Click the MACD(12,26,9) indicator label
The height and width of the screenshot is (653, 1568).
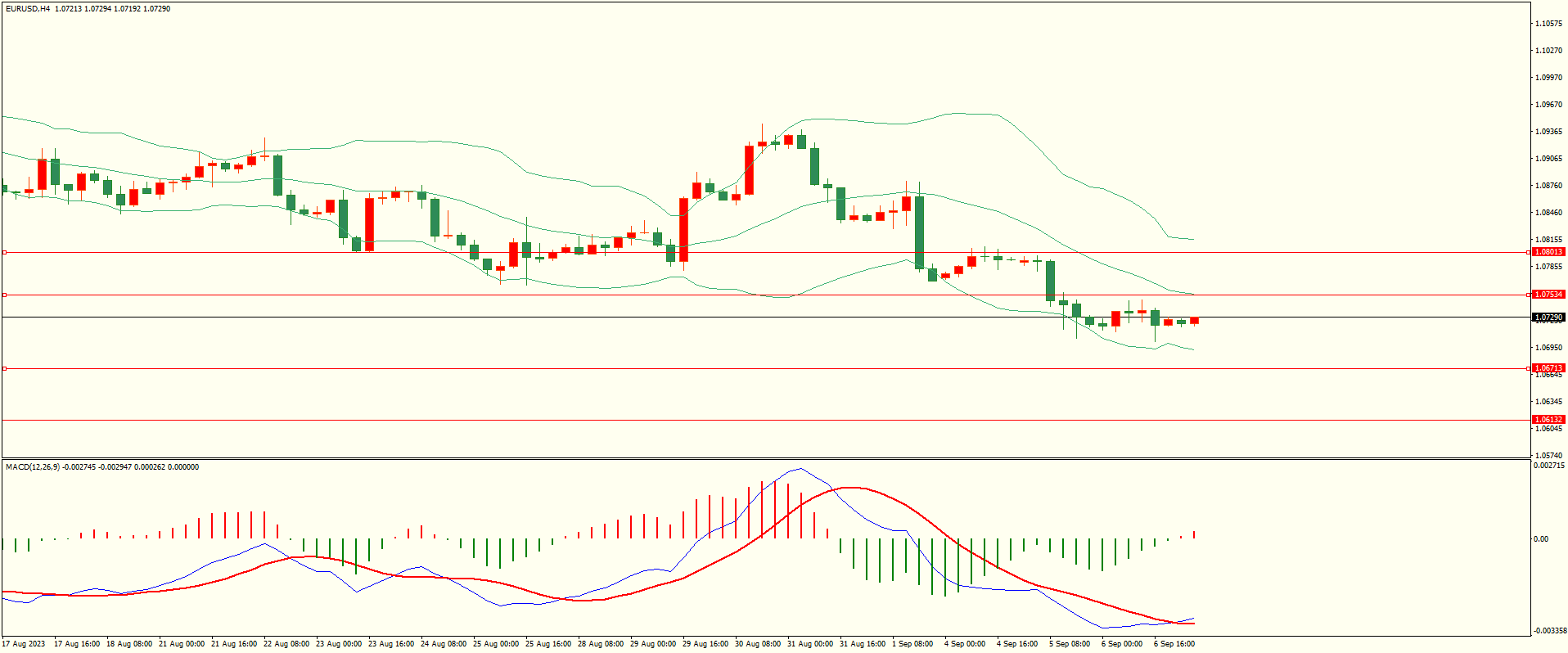(x=33, y=467)
